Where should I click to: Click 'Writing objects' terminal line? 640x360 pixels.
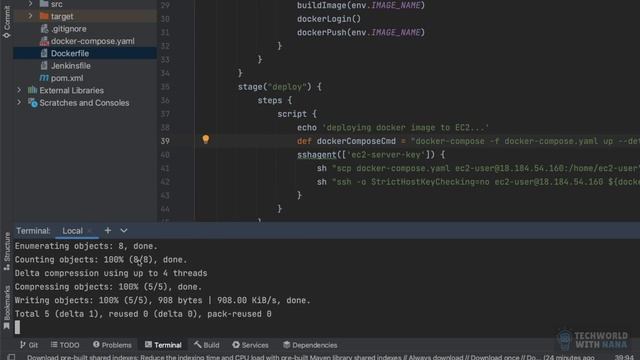point(162,300)
